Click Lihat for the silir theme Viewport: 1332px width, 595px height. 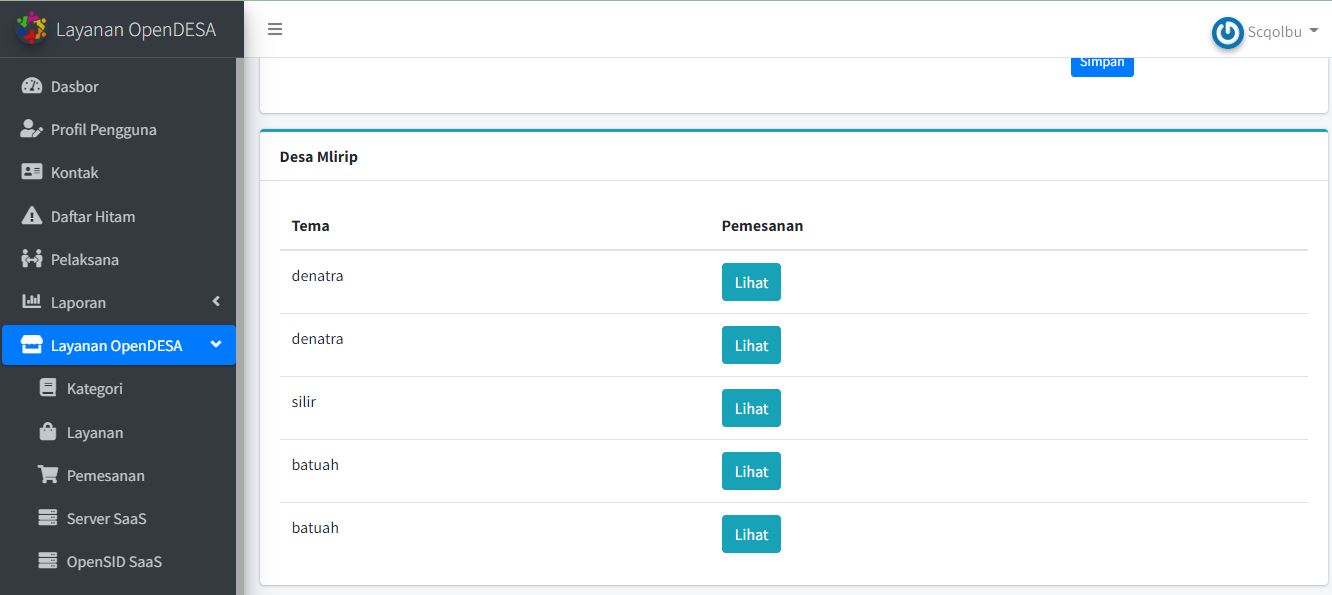coord(751,408)
